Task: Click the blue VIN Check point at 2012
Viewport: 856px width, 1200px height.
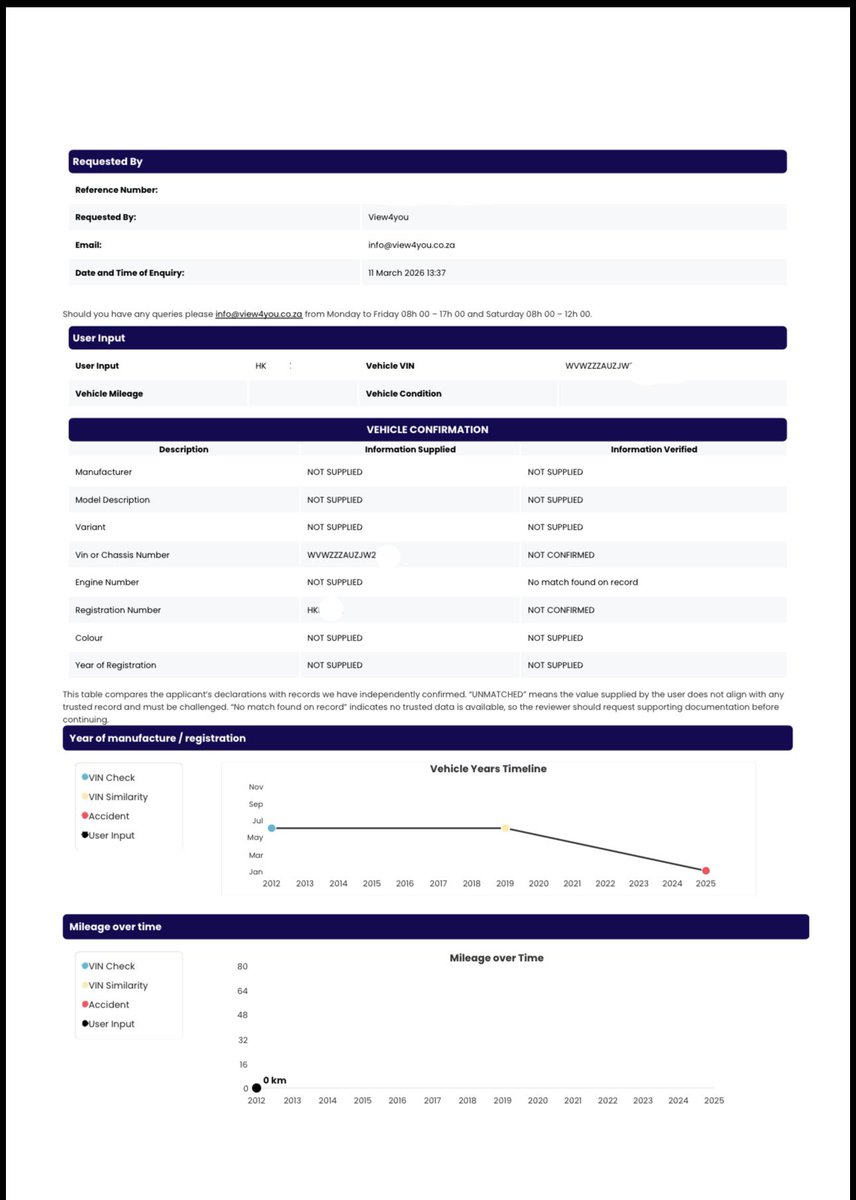Action: (271, 828)
